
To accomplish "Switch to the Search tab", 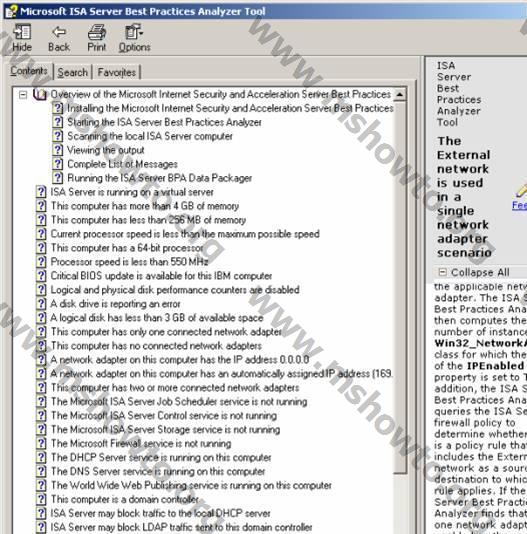I will [x=73, y=73].
